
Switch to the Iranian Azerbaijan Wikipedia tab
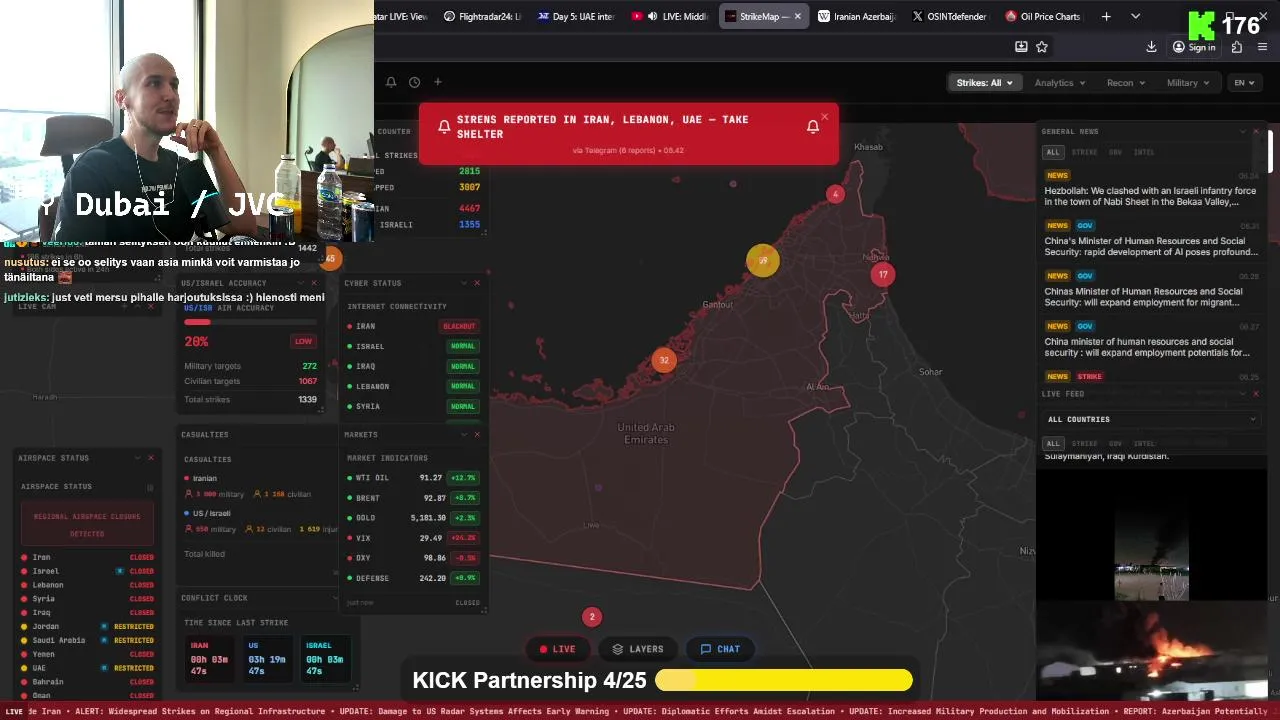coord(856,16)
